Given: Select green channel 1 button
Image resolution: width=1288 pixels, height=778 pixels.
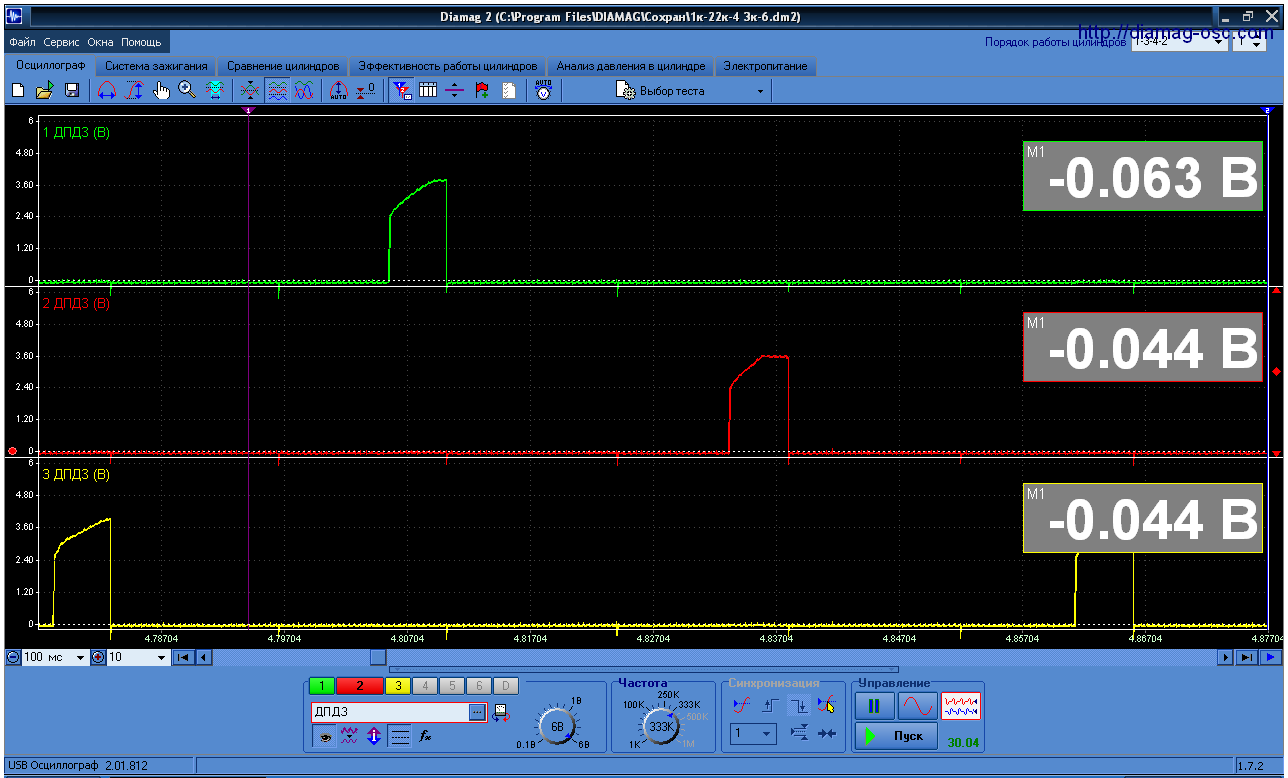Looking at the screenshot, I should [322, 686].
